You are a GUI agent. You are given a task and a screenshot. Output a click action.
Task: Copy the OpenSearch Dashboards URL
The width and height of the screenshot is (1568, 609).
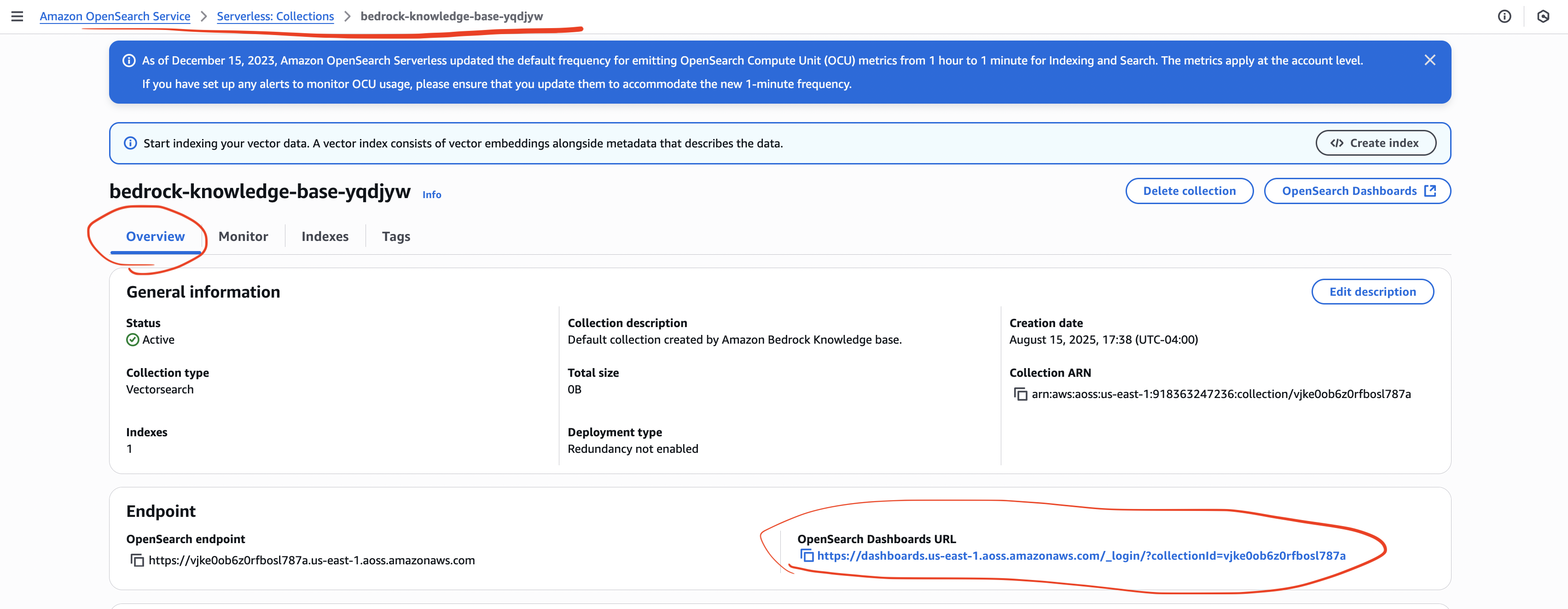807,556
